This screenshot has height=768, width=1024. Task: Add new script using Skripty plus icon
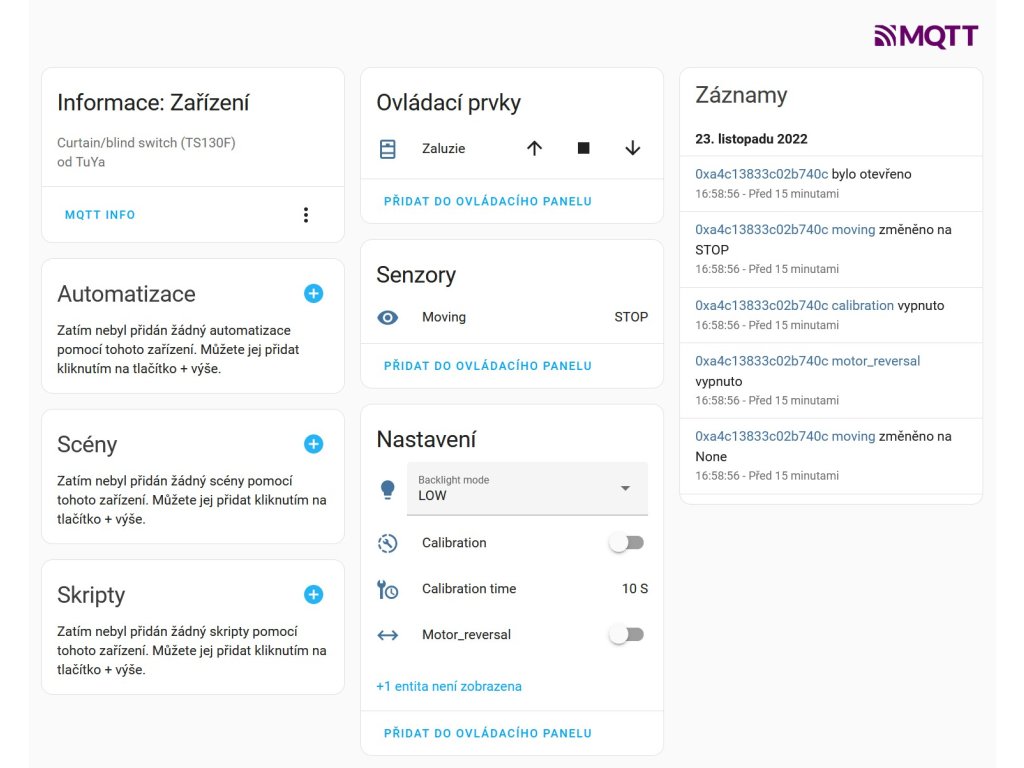(313, 594)
